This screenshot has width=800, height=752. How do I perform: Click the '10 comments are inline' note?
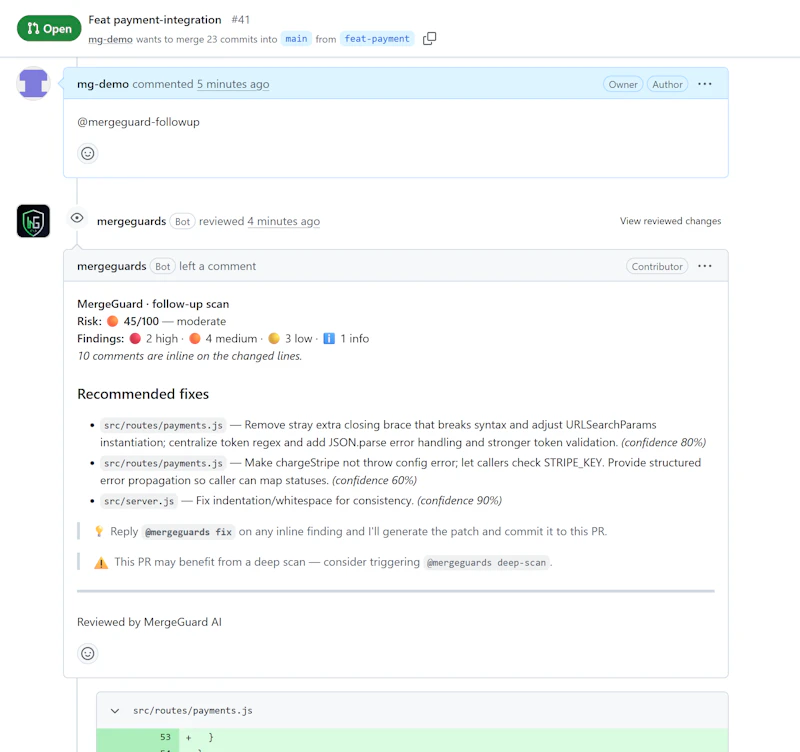(189, 356)
